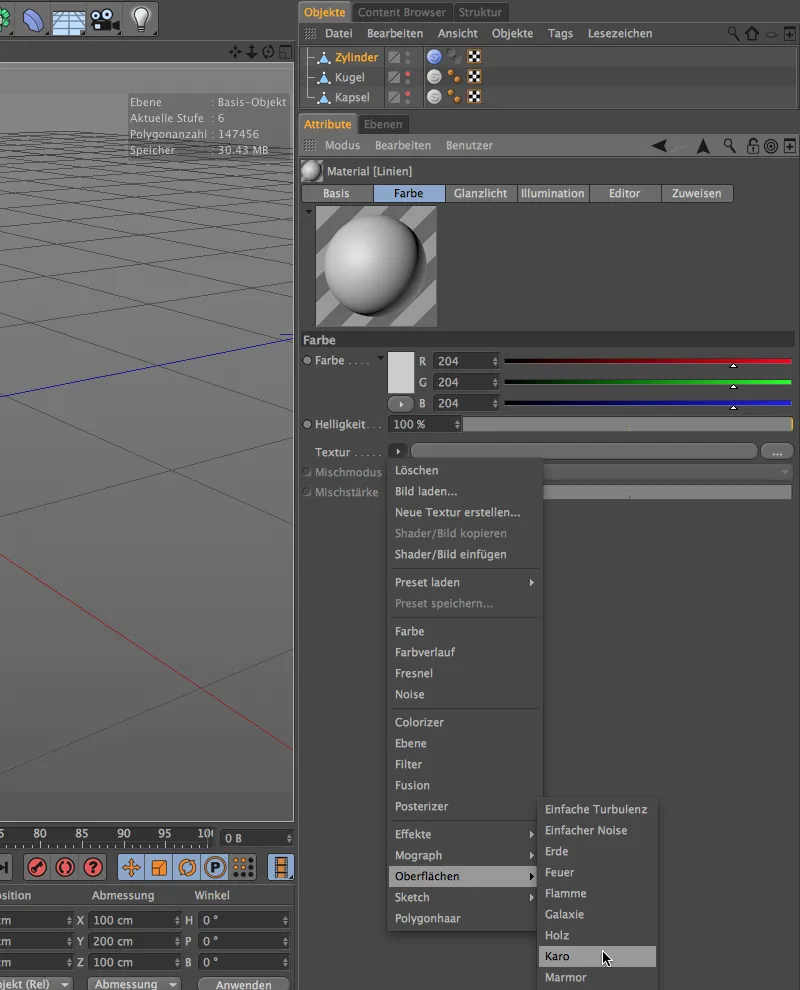
Task: Click the viewport zoom camera icon
Action: [251, 52]
